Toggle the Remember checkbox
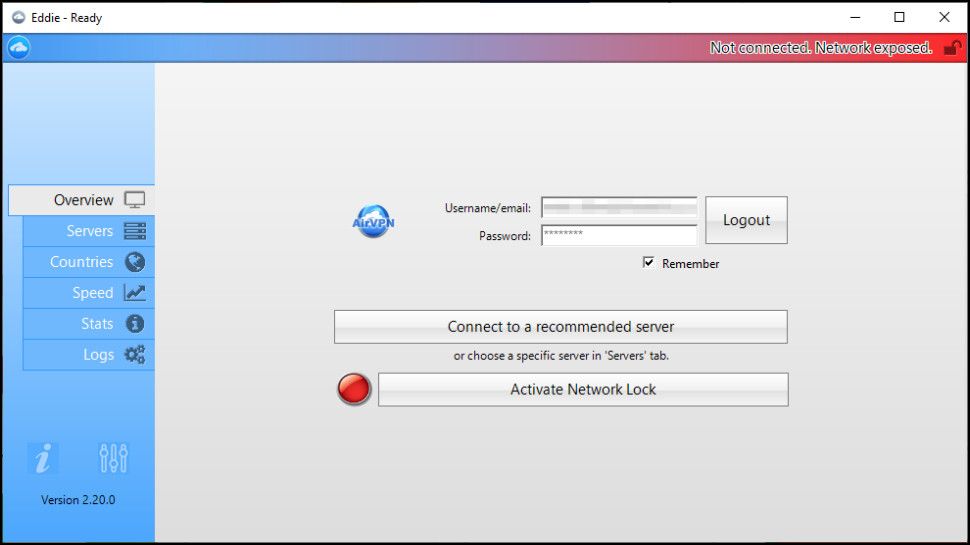Image resolution: width=970 pixels, height=545 pixels. click(x=648, y=263)
